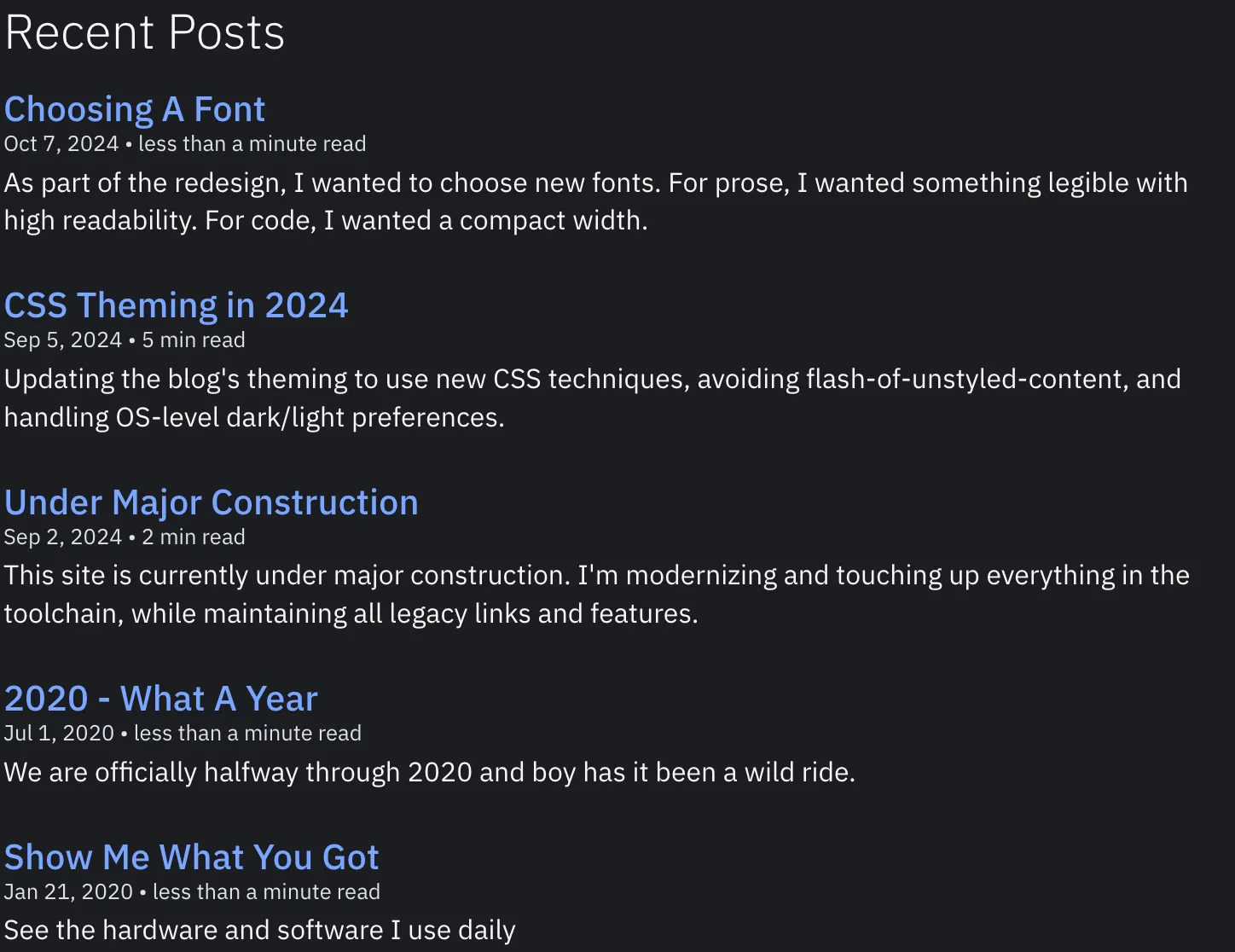Click the "5 min read" label

[x=194, y=340]
